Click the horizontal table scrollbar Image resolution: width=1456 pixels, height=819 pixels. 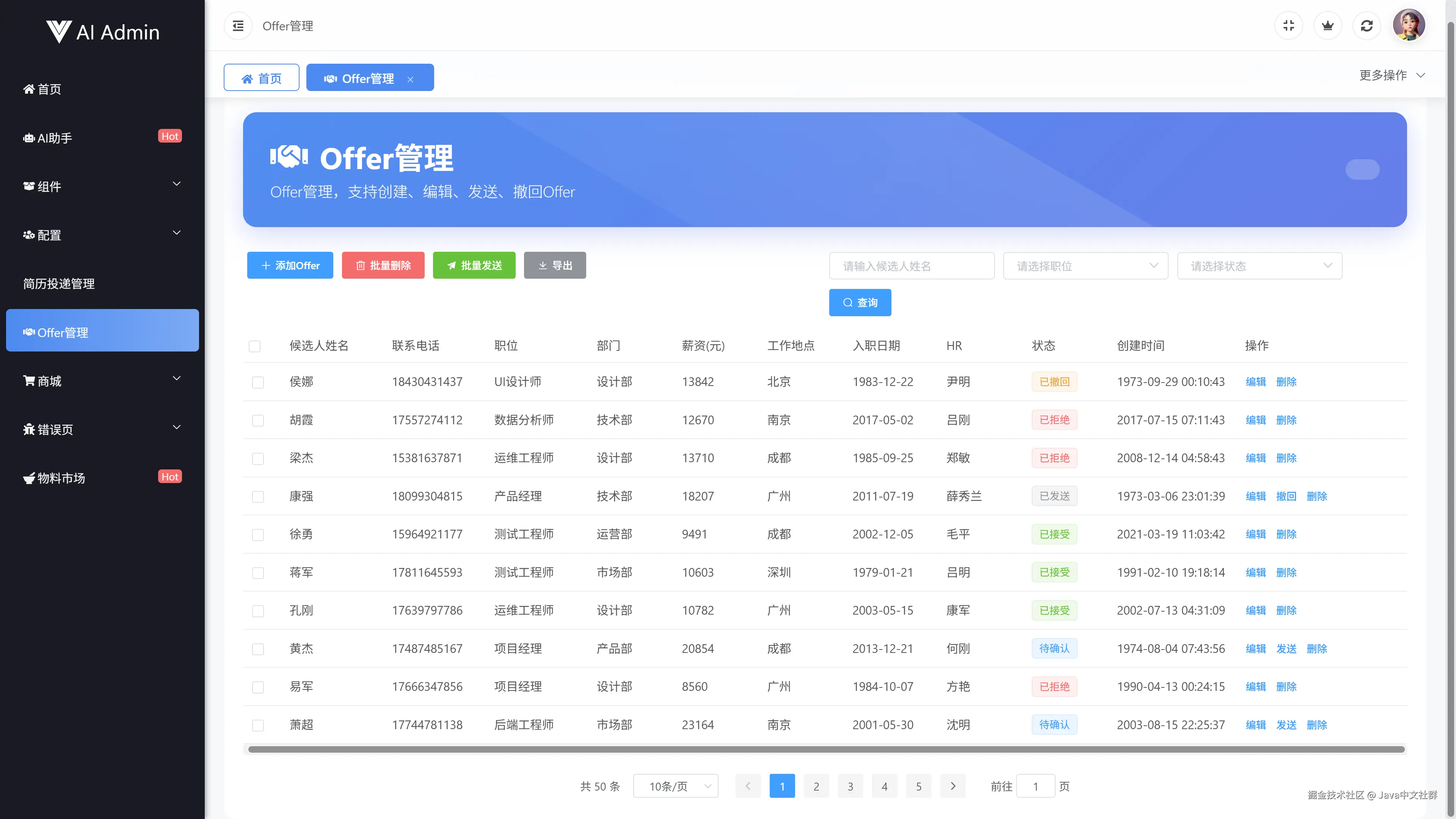[825, 750]
